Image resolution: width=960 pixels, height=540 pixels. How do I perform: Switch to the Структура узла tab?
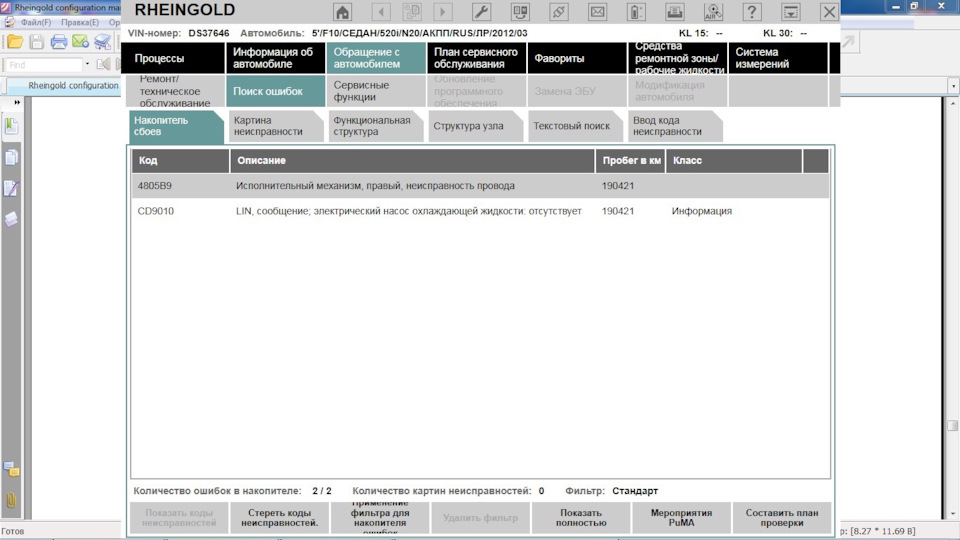475,126
